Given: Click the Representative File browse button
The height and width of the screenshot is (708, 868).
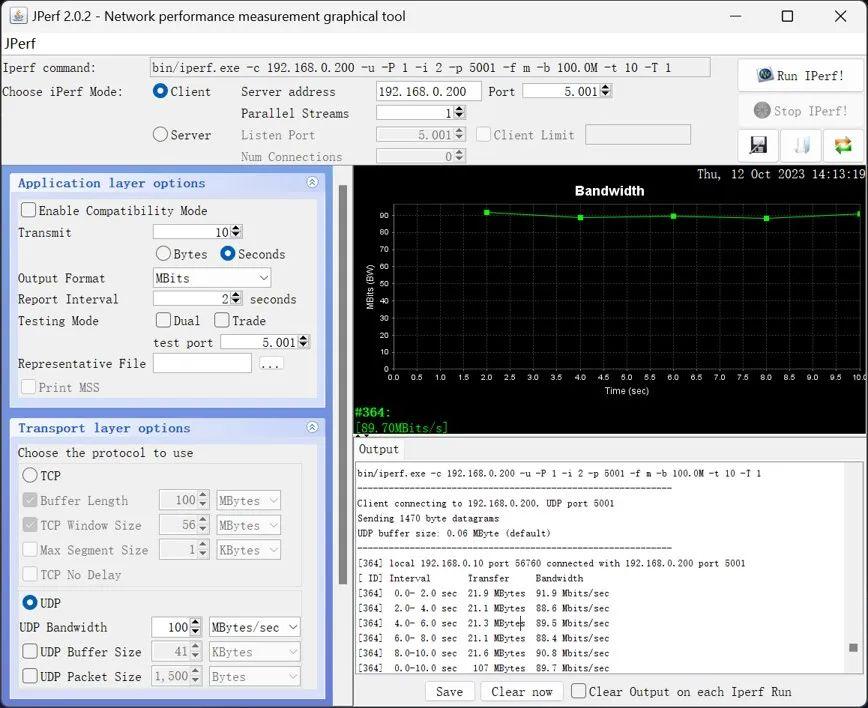Looking at the screenshot, I should click(x=271, y=364).
